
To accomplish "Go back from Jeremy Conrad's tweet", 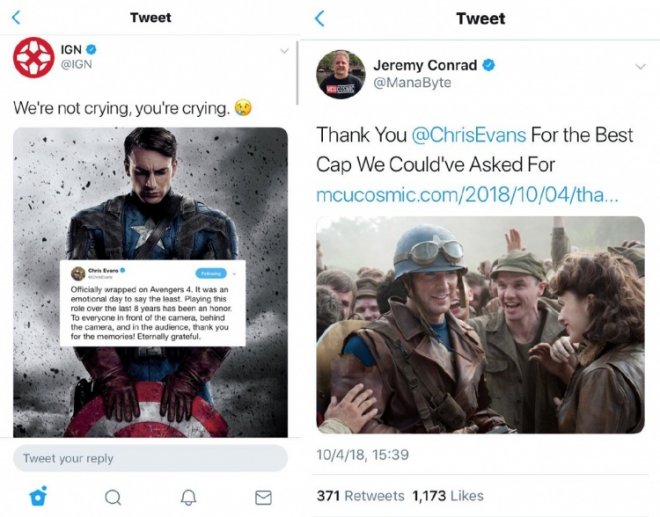I will [x=320, y=18].
